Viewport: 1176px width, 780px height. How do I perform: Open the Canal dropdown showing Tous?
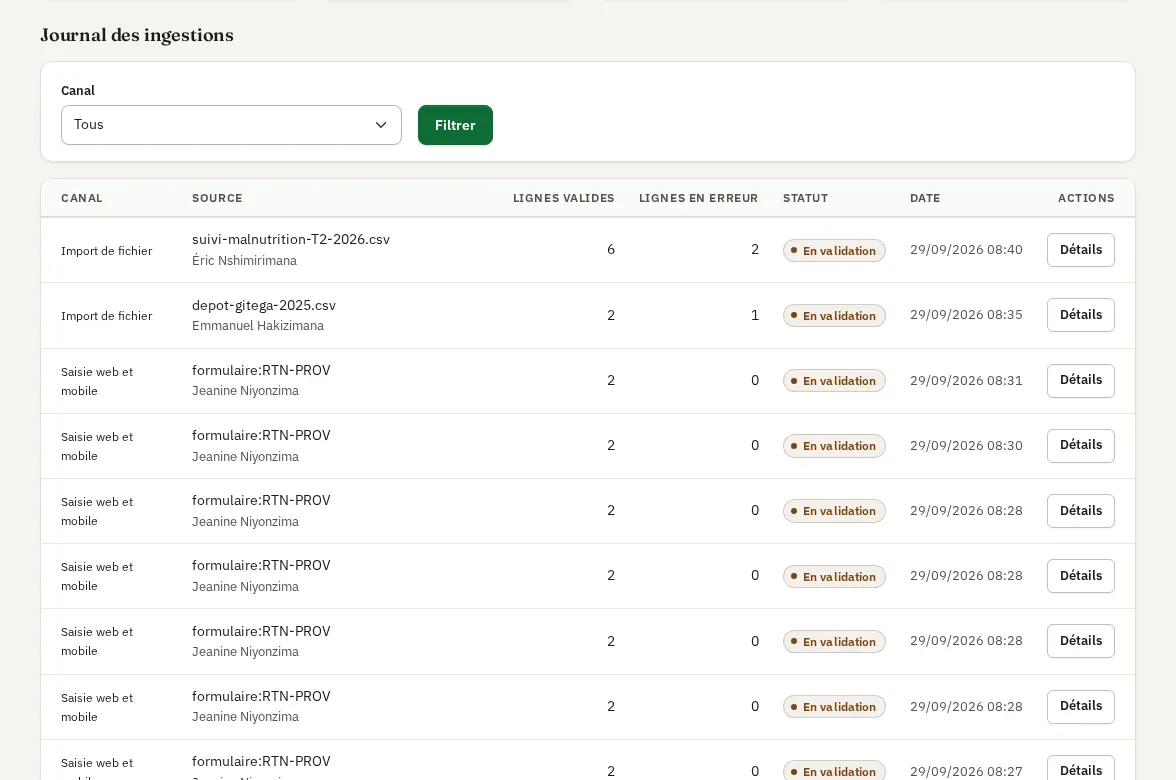(231, 124)
